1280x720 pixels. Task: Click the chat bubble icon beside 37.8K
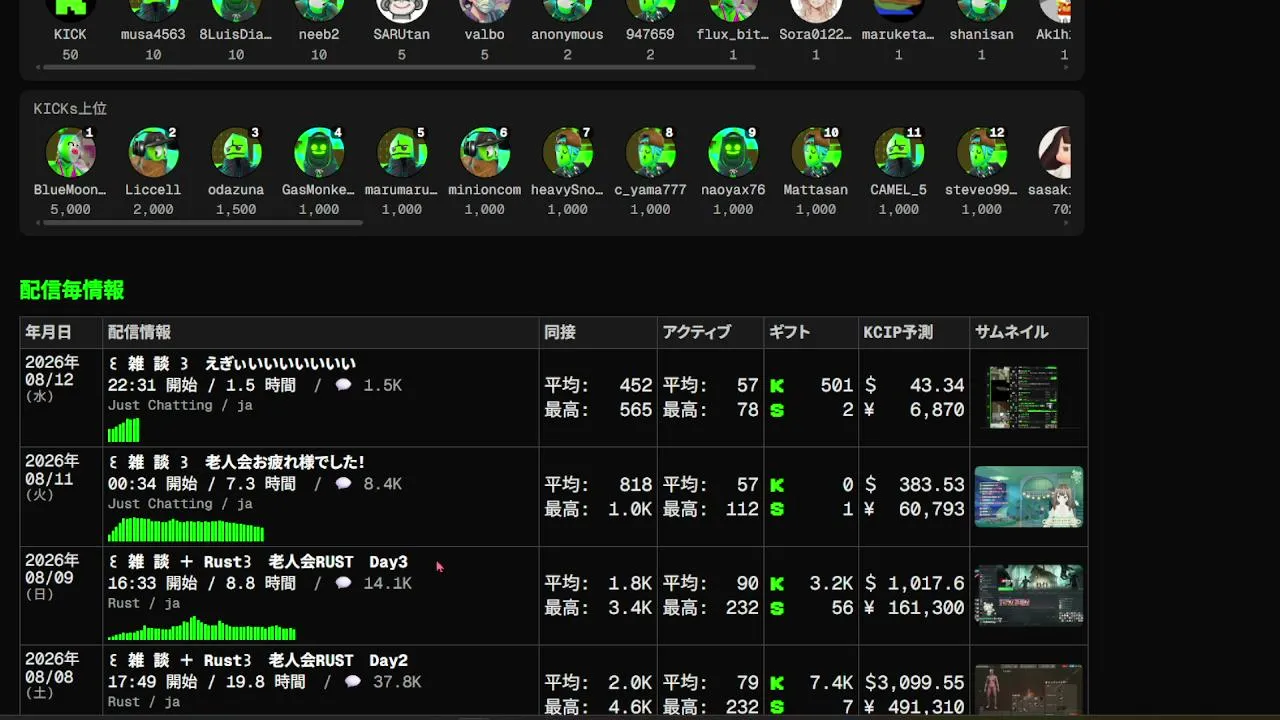[x=353, y=682]
